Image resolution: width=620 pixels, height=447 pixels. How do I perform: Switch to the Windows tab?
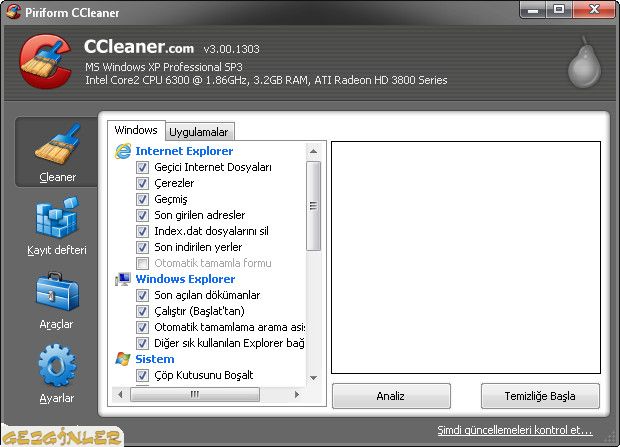click(x=136, y=130)
